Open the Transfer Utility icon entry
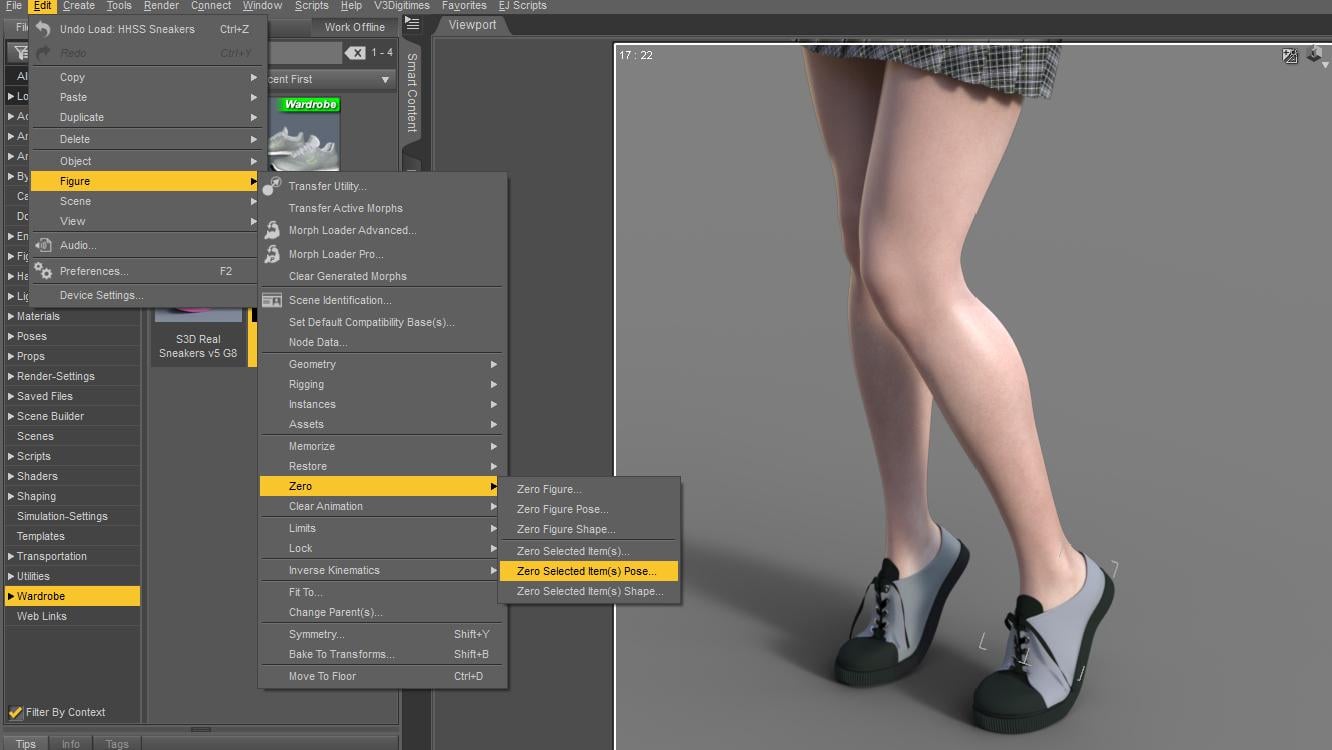Screen dimensions: 1332x750 (x=271, y=186)
